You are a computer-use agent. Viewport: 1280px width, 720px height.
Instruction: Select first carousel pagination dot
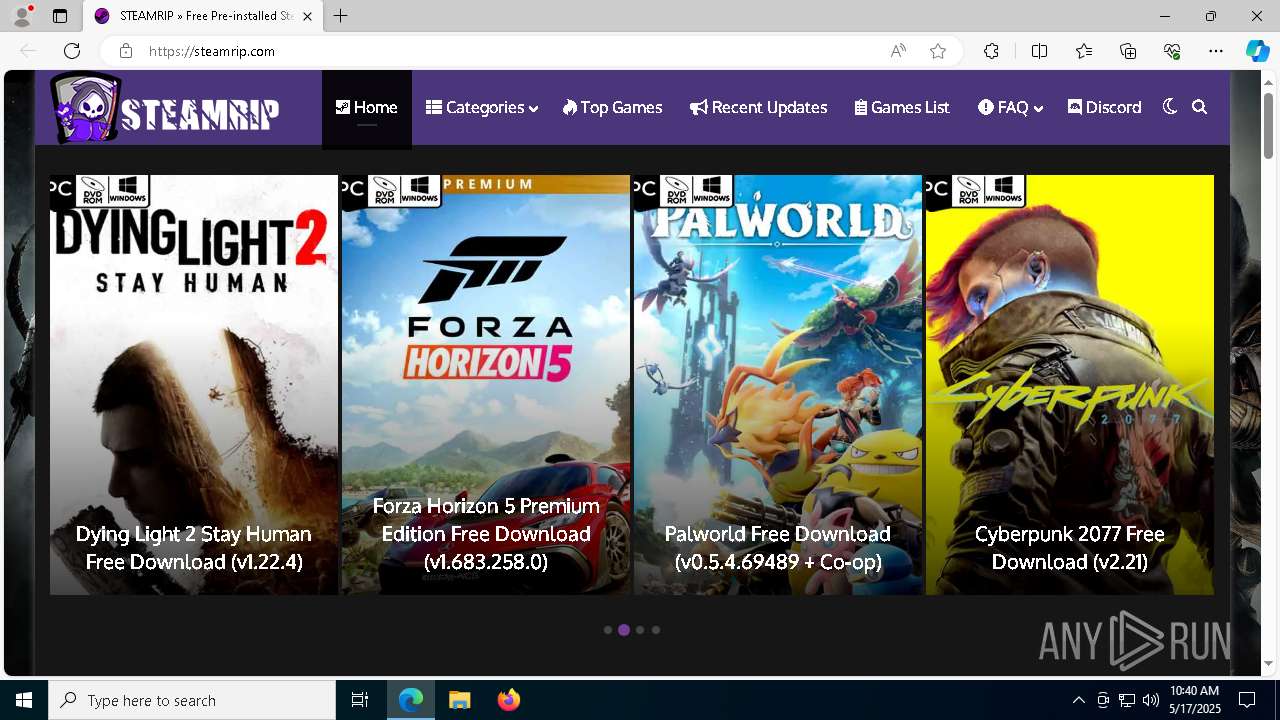[608, 630]
